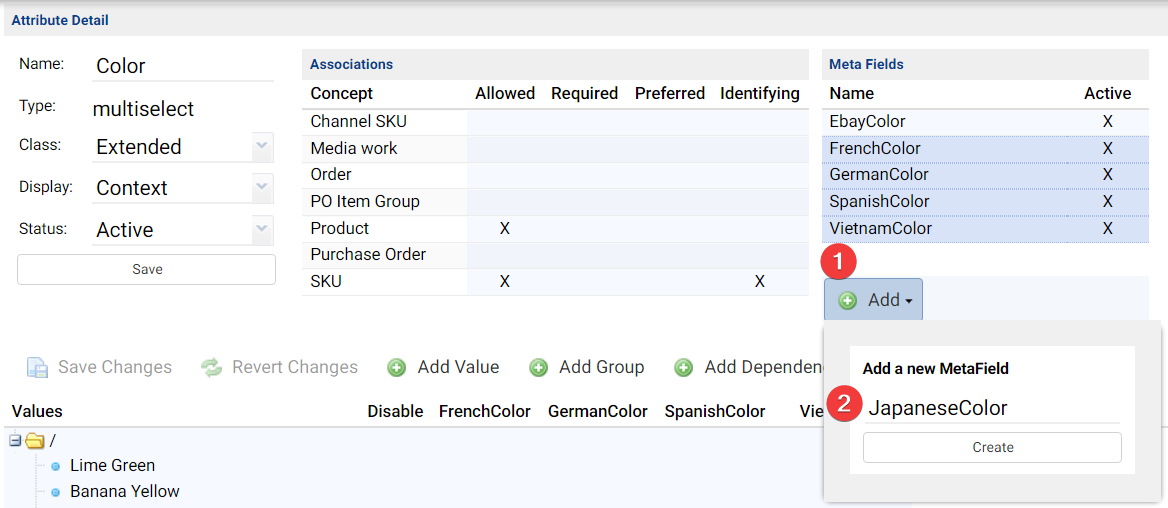Image resolution: width=1168 pixels, height=508 pixels.
Task: Click the Save button under Status
Action: [146, 269]
